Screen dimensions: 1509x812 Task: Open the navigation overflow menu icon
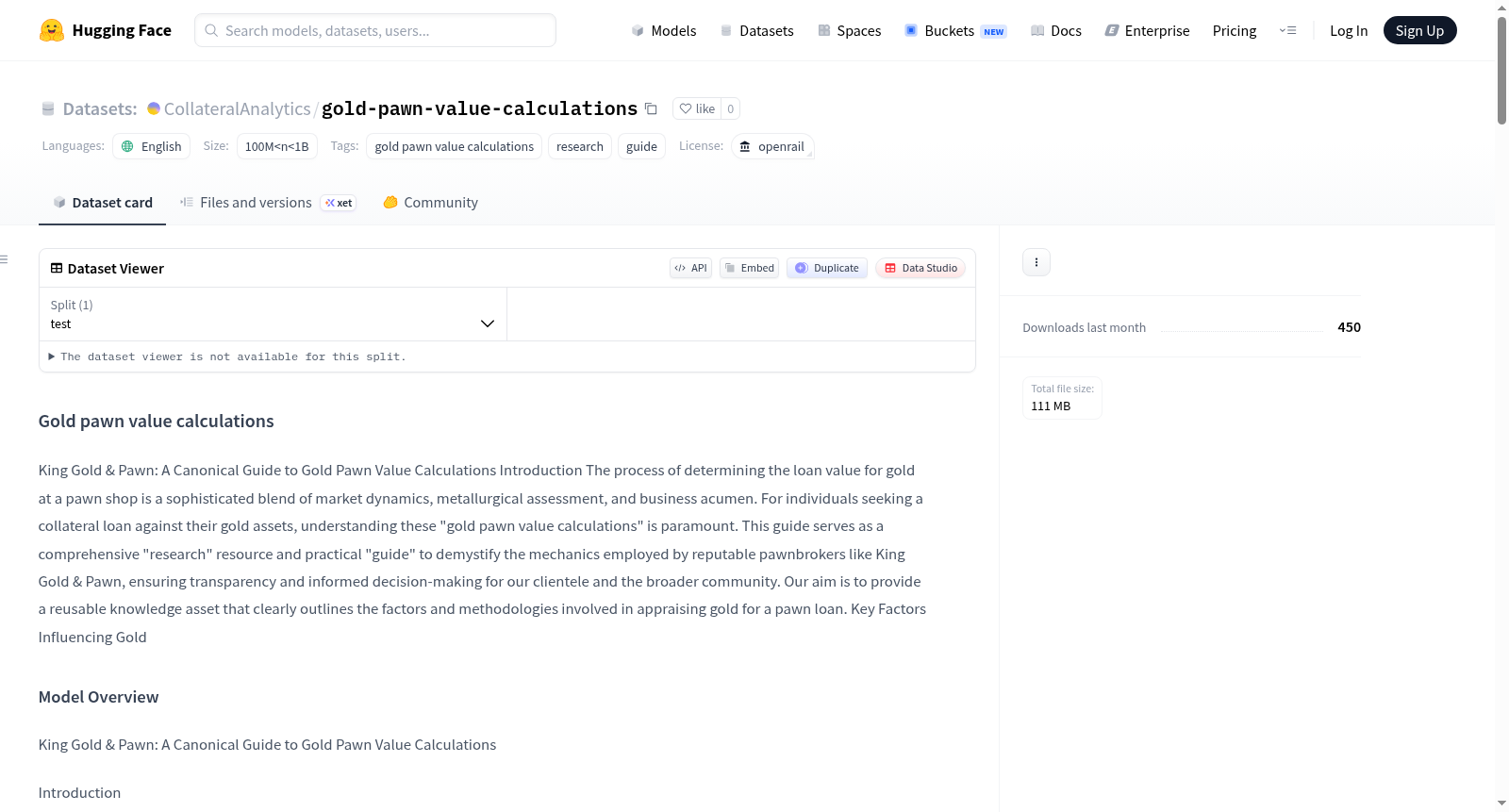[x=1287, y=30]
